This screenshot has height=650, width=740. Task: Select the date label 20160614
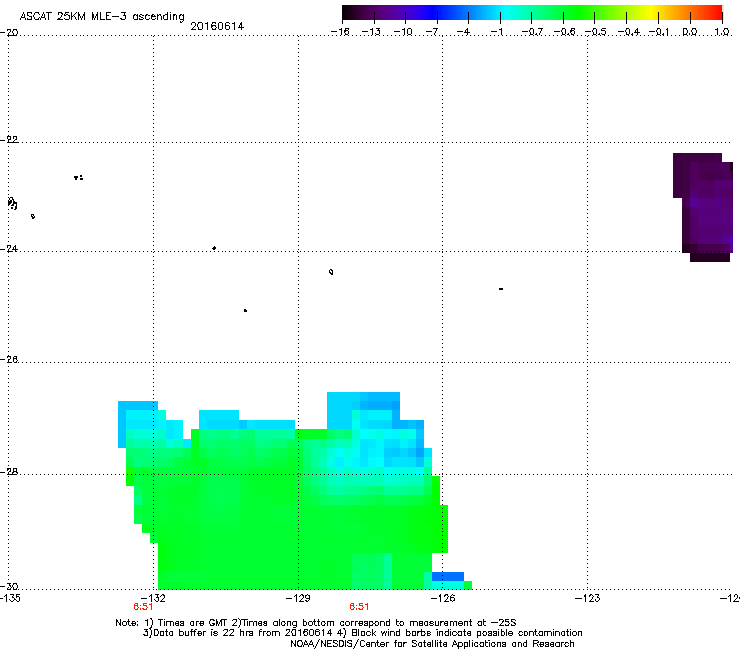(217, 26)
